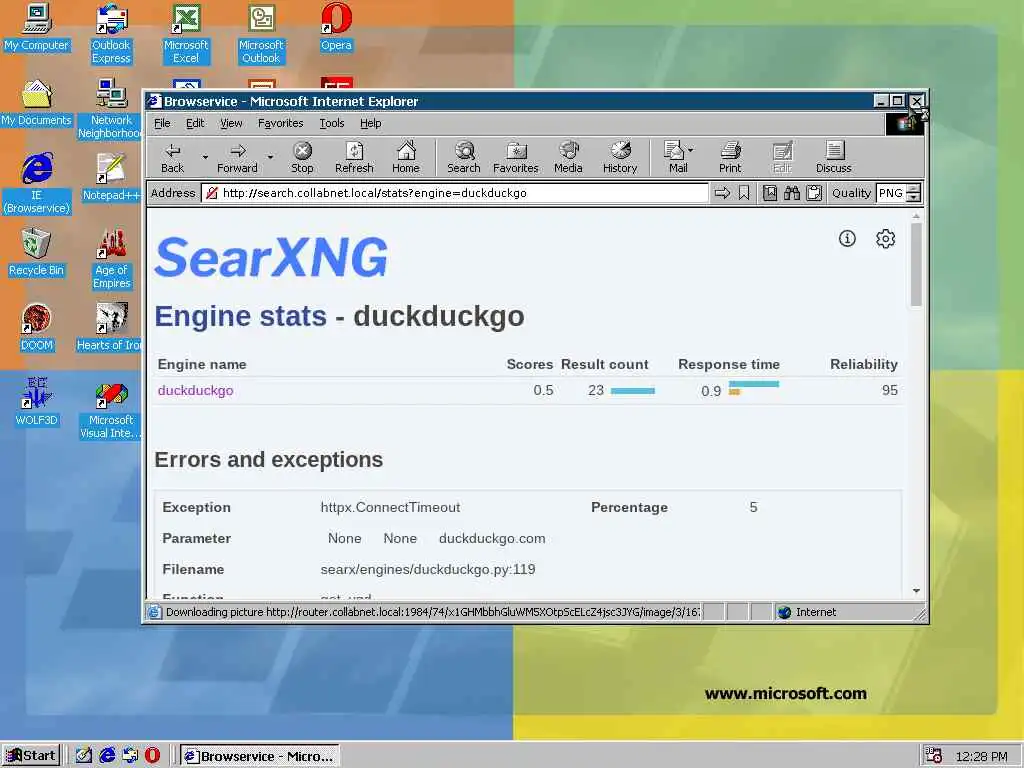This screenshot has height=768, width=1024.
Task: Click the binoculars find icon
Action: pos(792,193)
